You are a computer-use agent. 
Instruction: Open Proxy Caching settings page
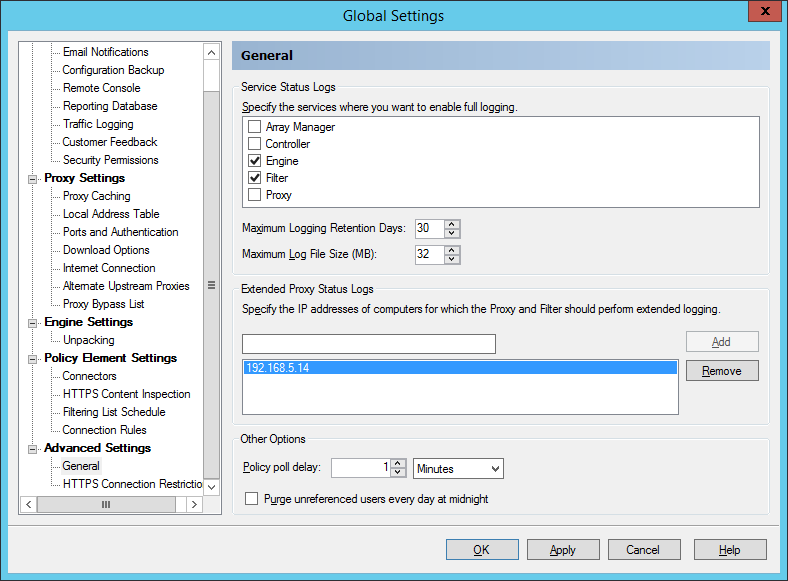[x=96, y=196]
